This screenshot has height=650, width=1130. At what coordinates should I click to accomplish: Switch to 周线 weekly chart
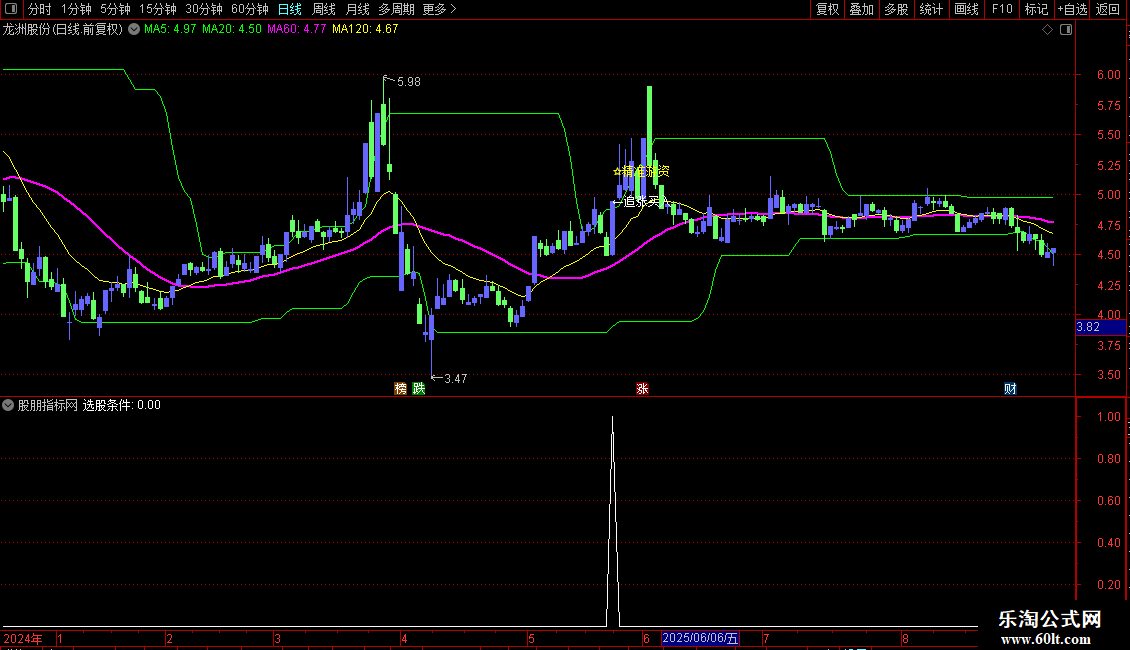(x=324, y=9)
